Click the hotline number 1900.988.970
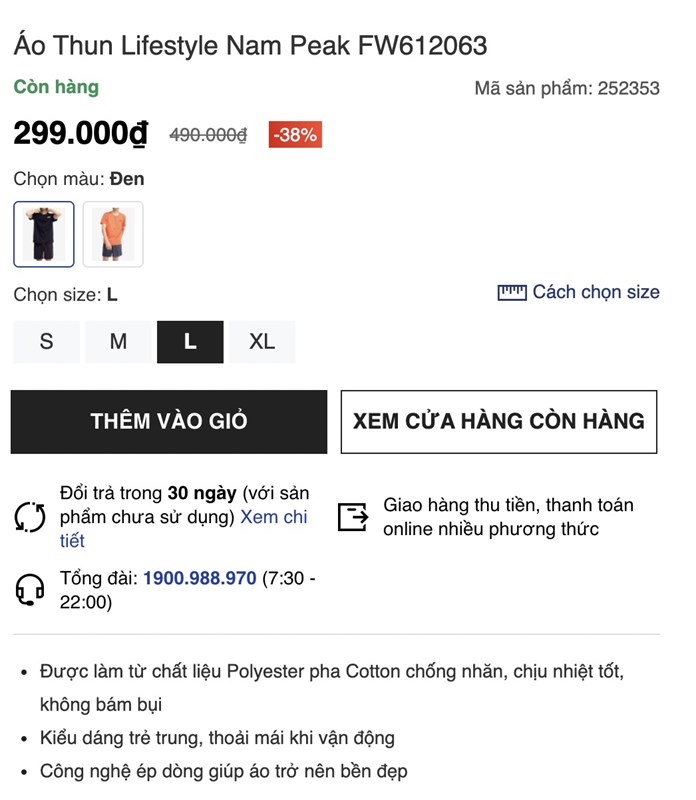The image size is (696, 800). (x=198, y=577)
